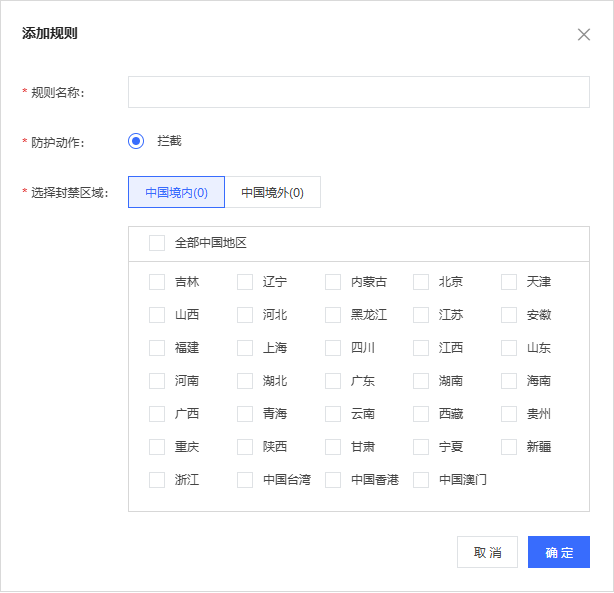The height and width of the screenshot is (593, 614).
Task: Check the 山东 checkbox
Action: pyautogui.click(x=509, y=348)
